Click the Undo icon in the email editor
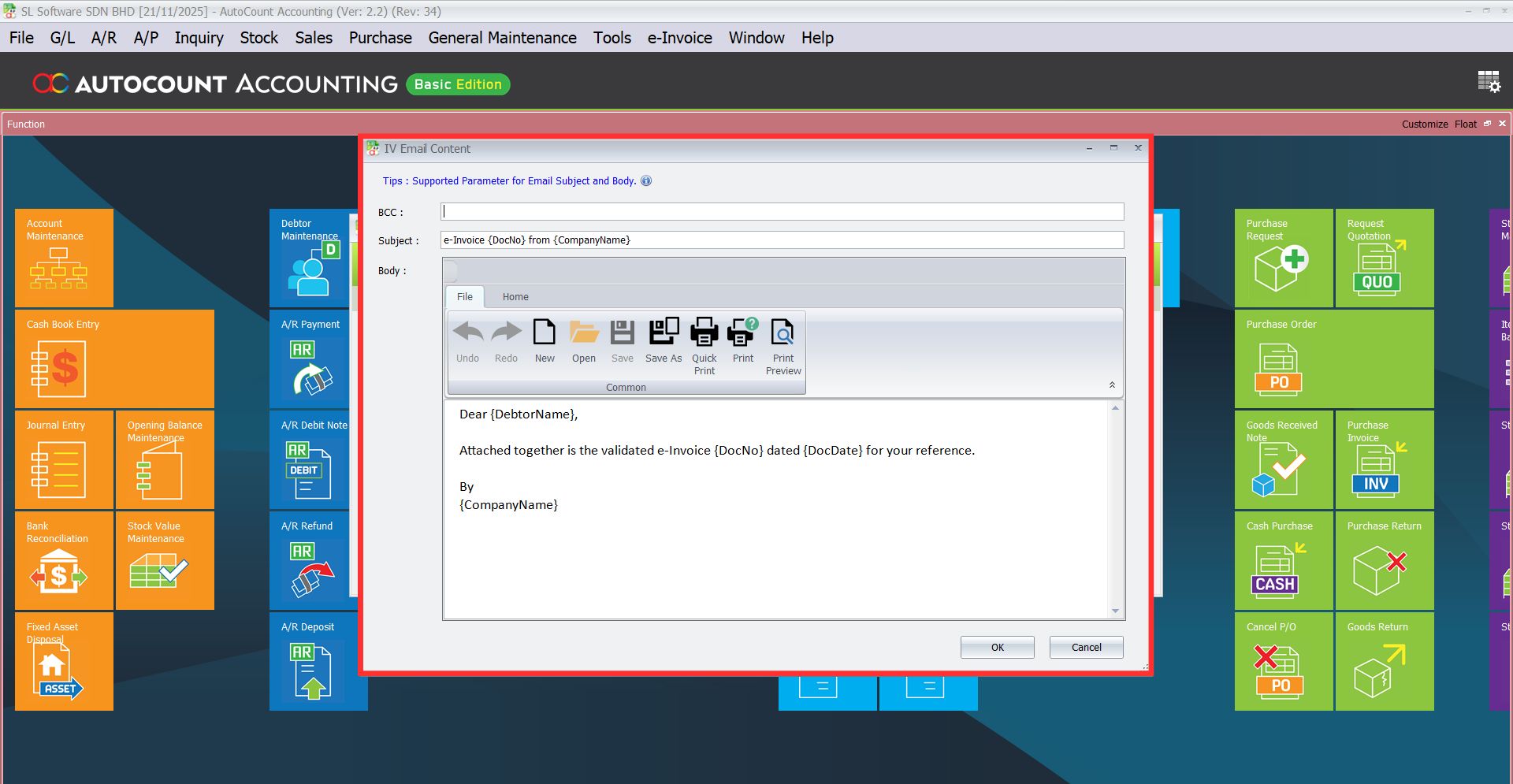 467,339
